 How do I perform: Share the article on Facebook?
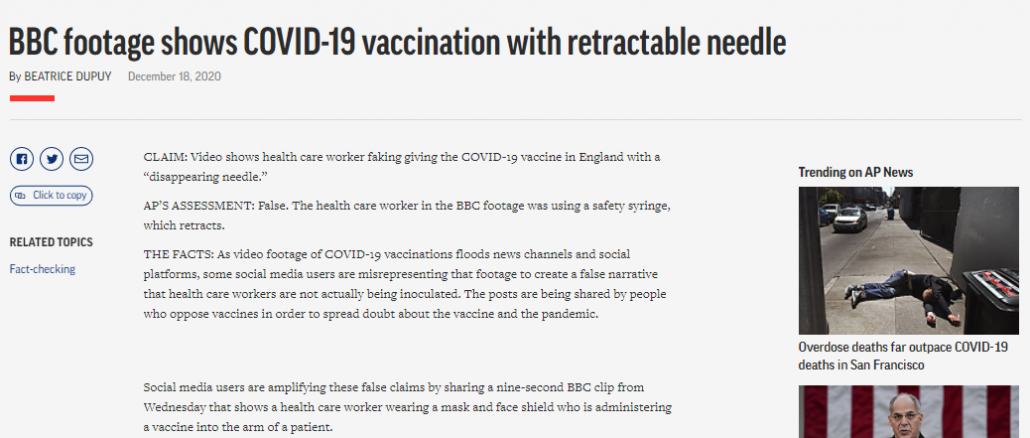22,159
